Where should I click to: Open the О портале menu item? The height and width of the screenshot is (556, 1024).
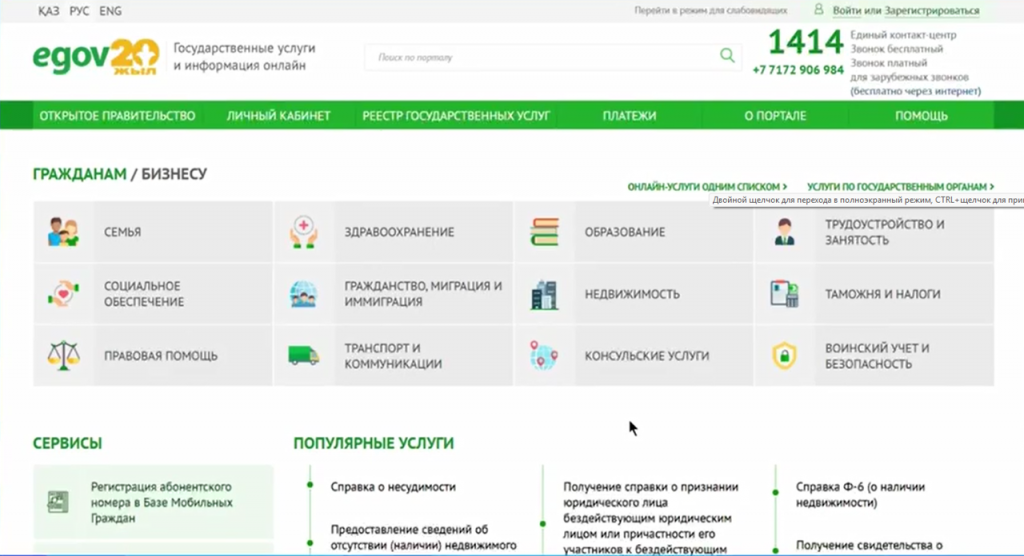pos(775,116)
